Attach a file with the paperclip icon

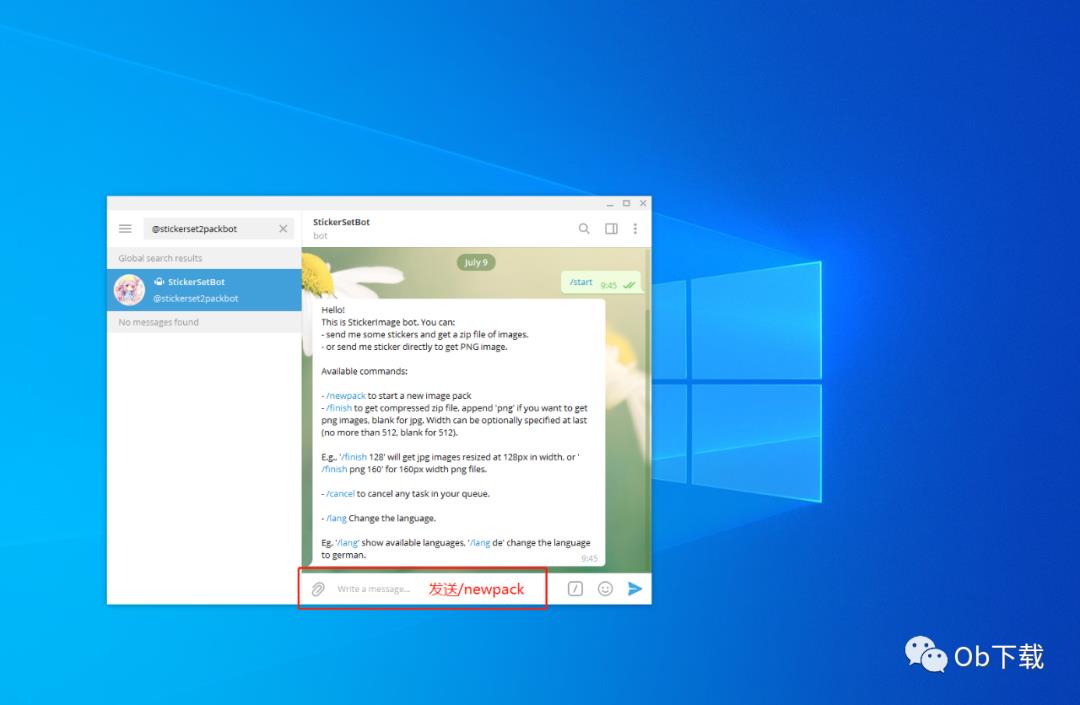tap(318, 589)
